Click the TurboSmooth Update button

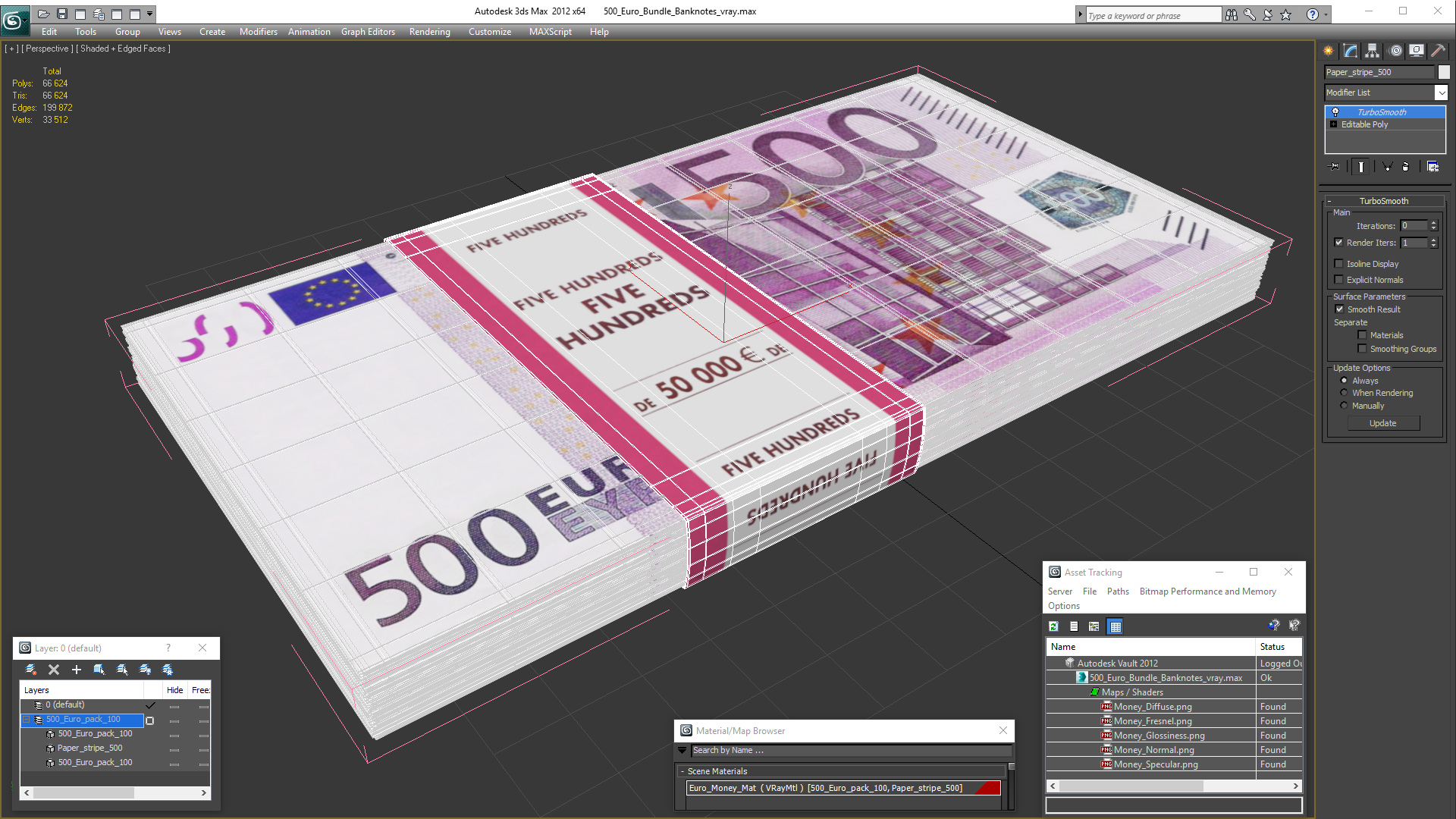(1382, 423)
